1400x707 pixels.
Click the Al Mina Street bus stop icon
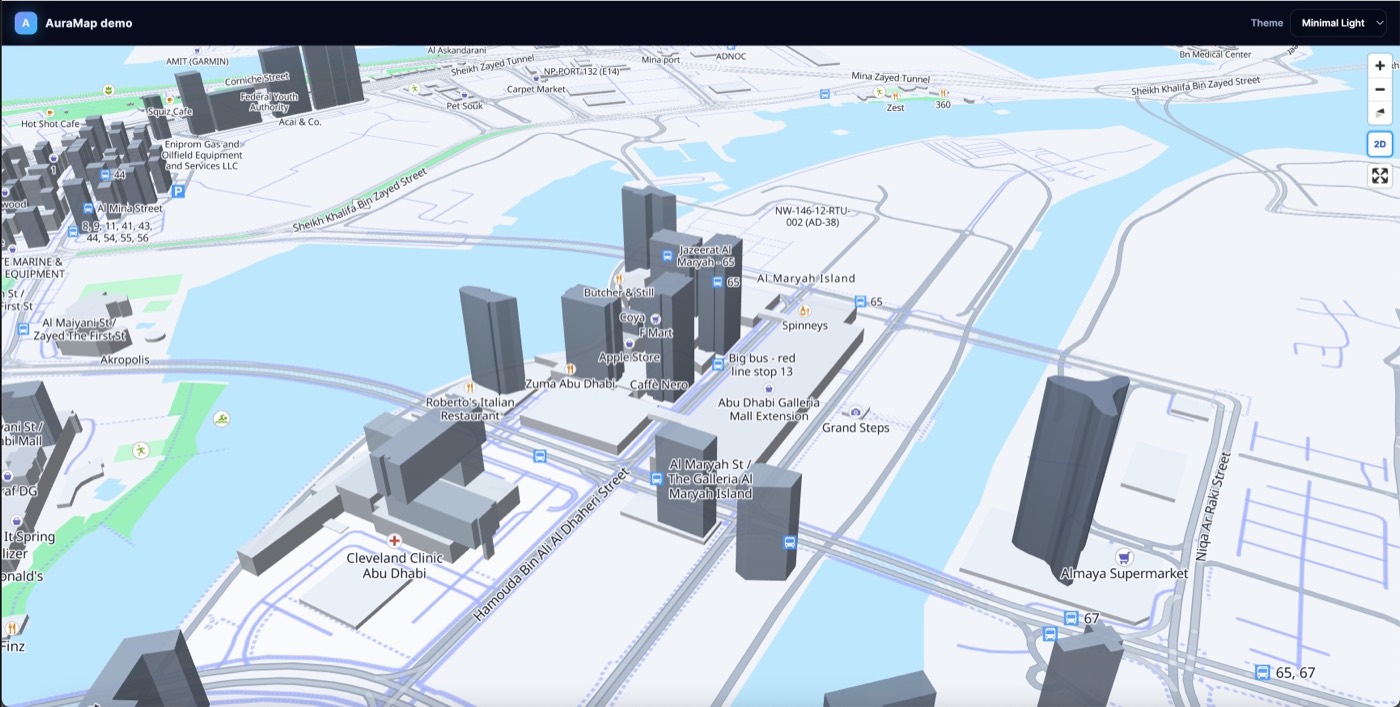[88, 209]
